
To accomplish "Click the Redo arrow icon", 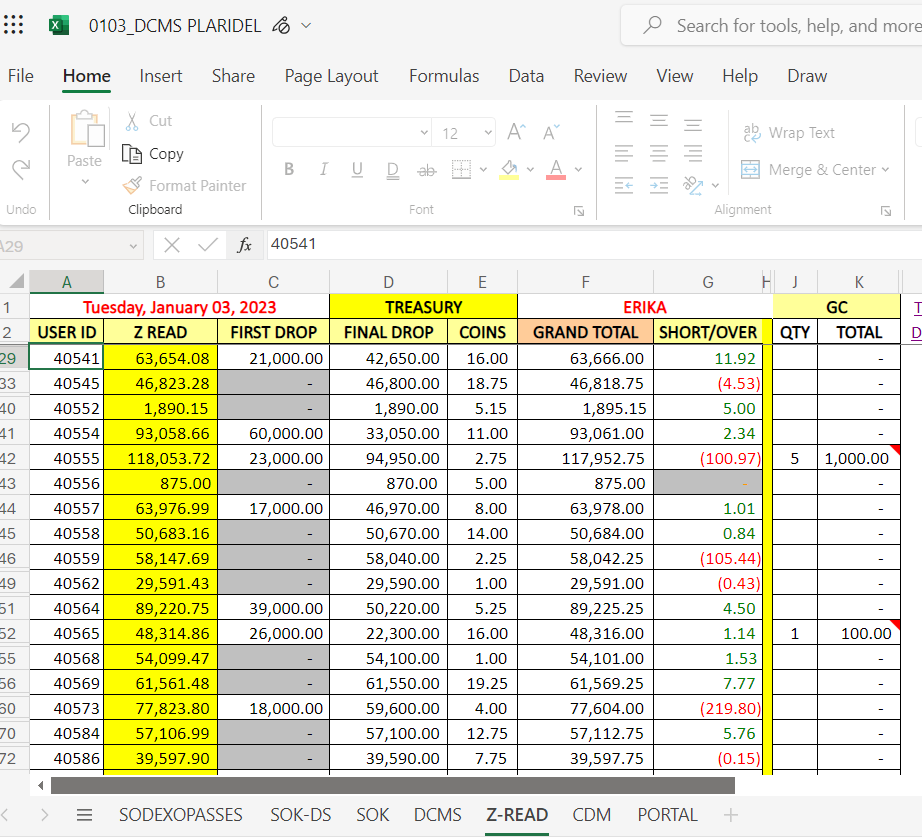I will click(x=21, y=170).
